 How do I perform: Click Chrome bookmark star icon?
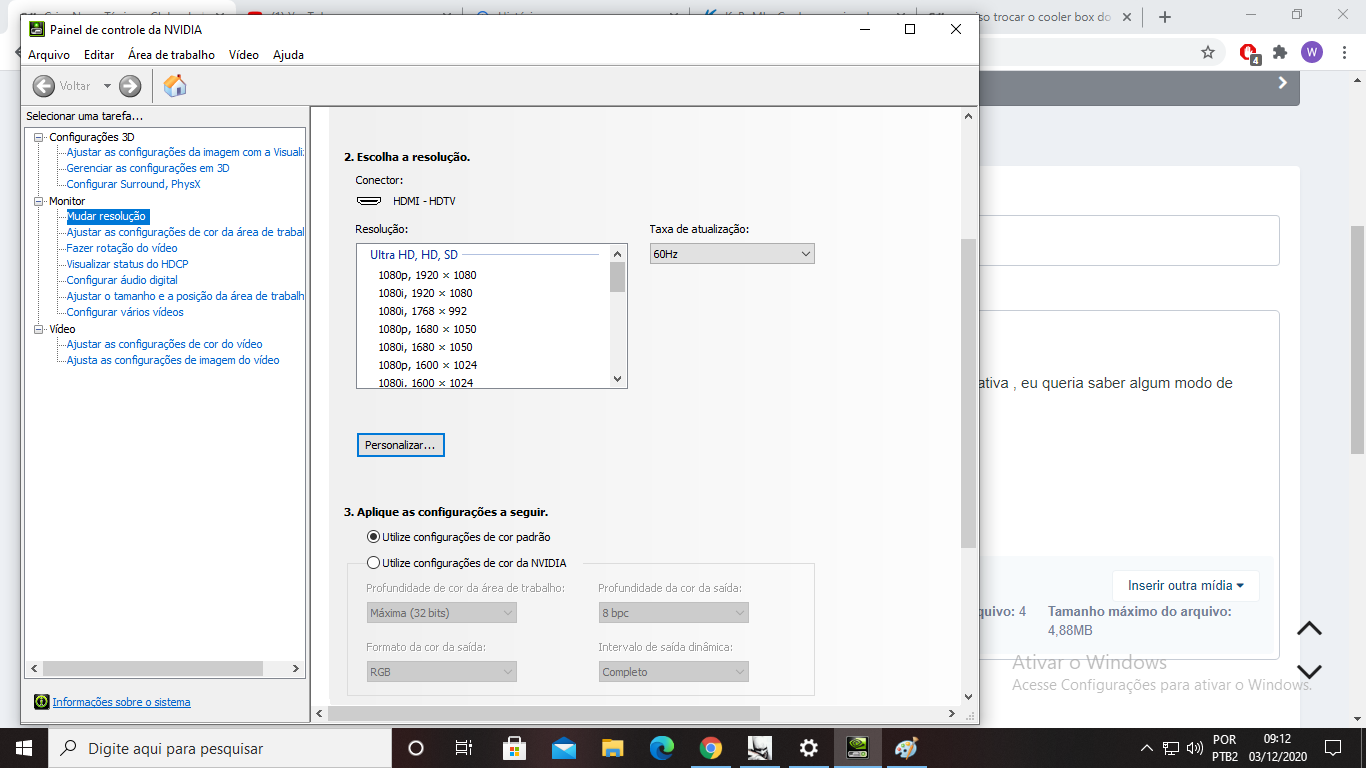1208,52
